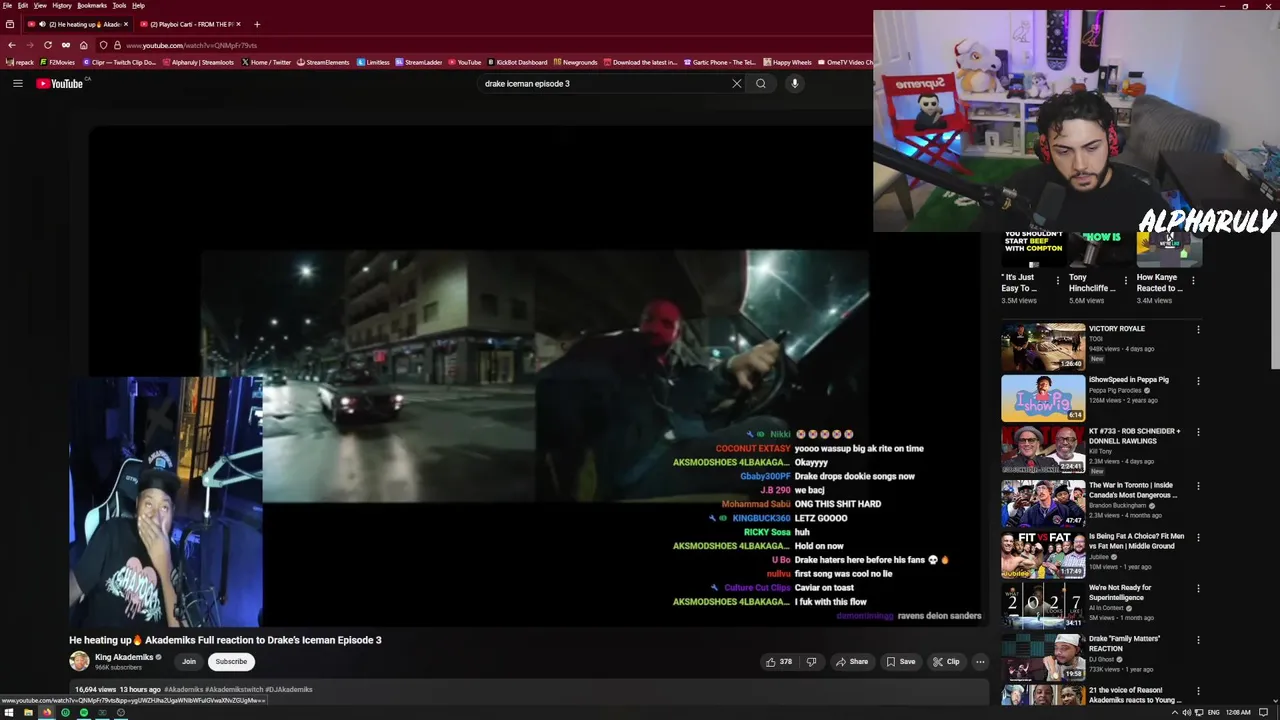
Task: Open King Akademiks channel name link
Action: coord(124,658)
